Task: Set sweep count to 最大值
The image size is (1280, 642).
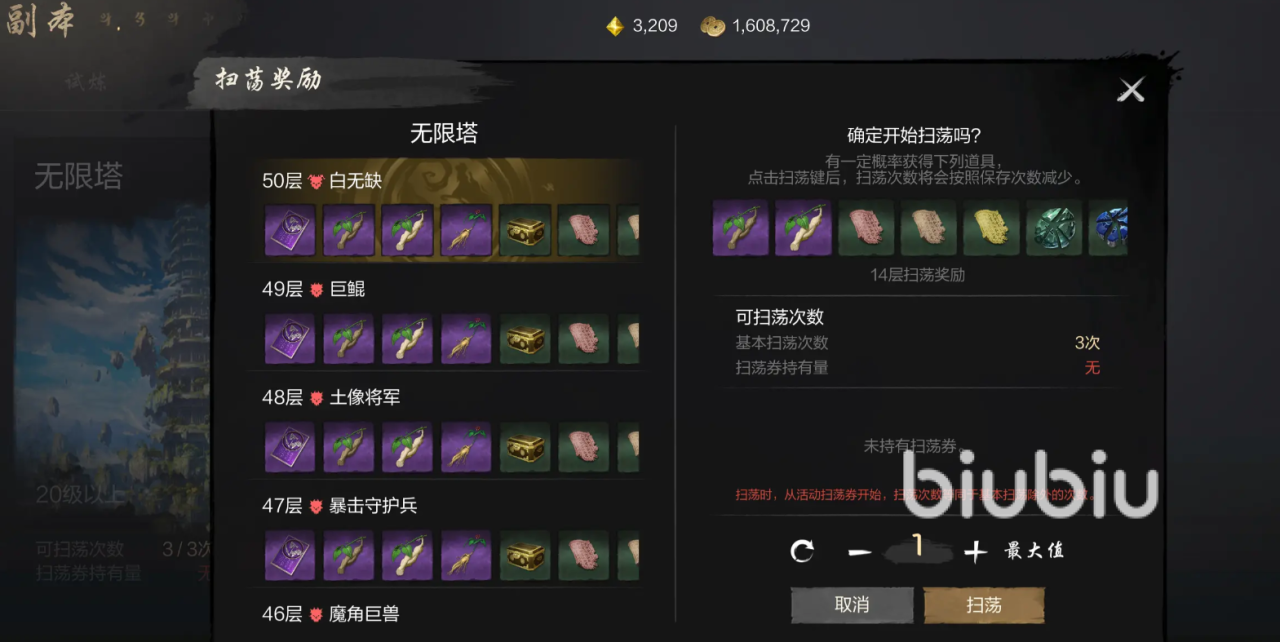Action: 1035,551
